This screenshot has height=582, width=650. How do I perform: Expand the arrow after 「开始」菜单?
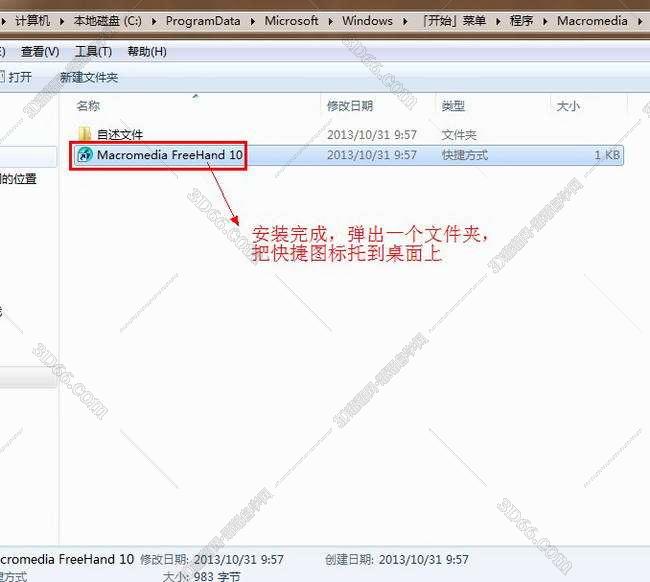tap(498, 21)
